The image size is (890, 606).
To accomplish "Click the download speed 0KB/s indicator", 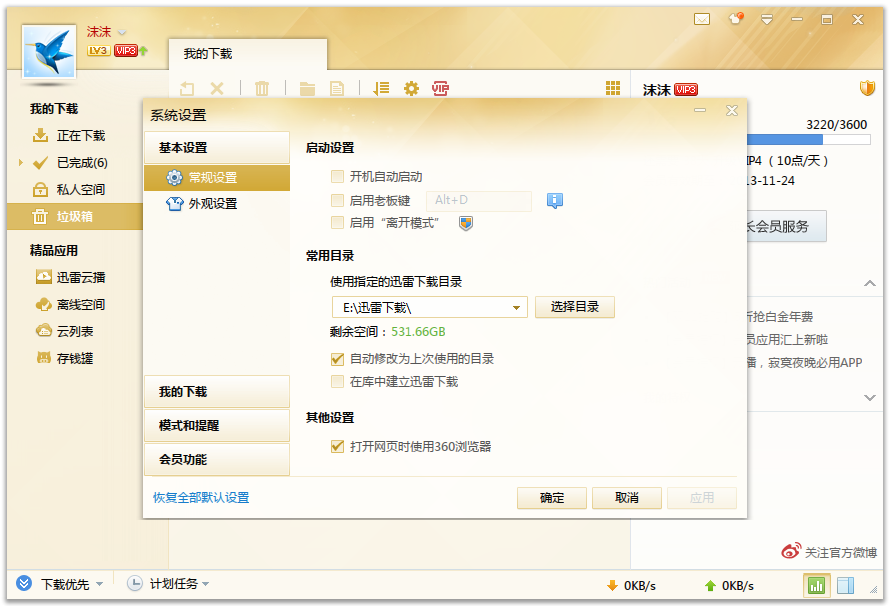I will (631, 586).
